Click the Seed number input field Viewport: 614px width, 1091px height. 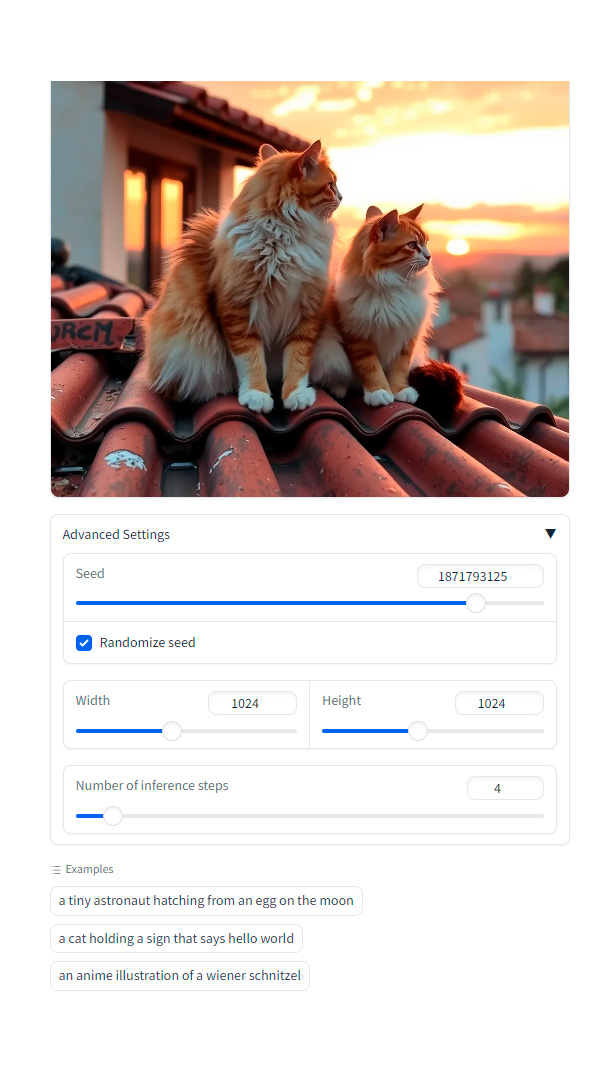point(480,576)
